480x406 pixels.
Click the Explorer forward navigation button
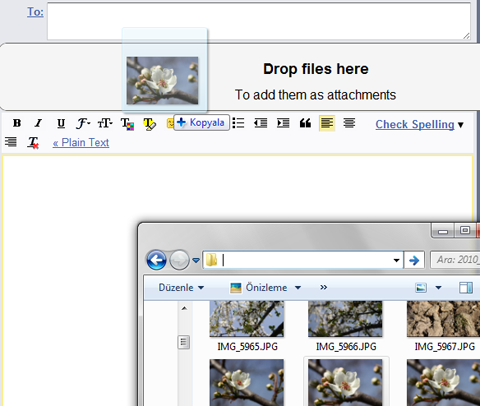click(179, 260)
